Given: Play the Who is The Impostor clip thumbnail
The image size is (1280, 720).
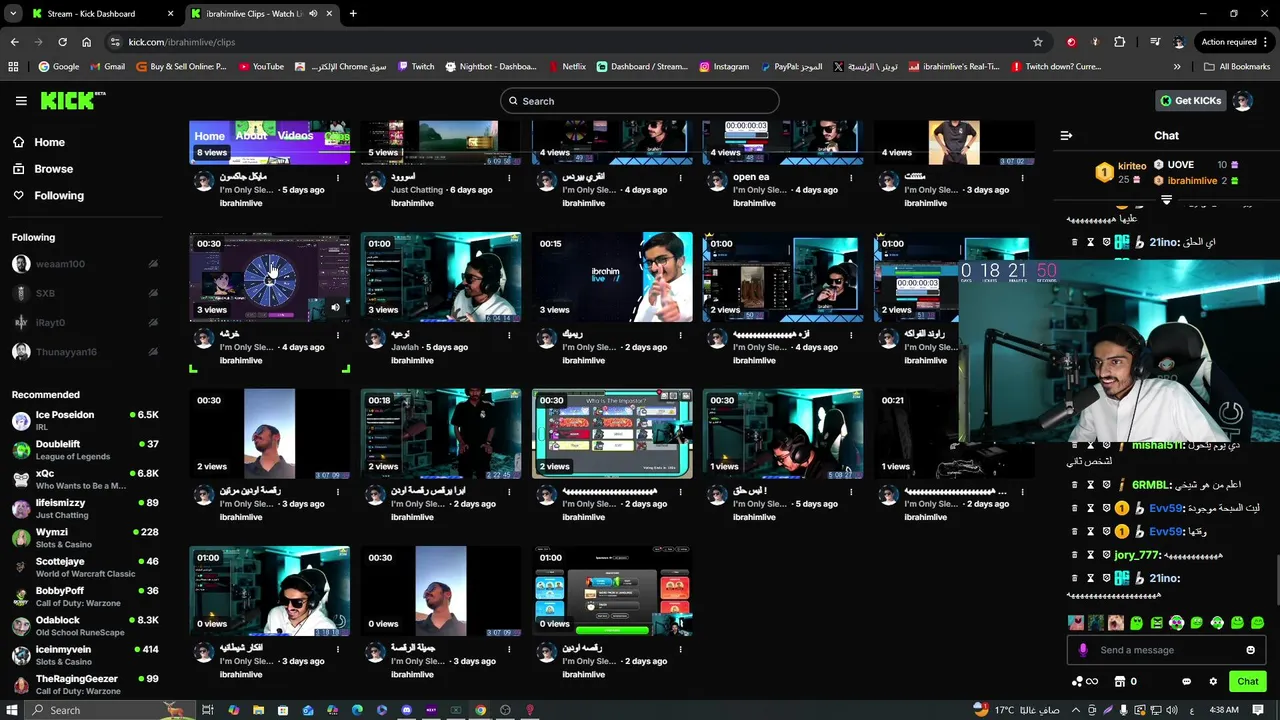Looking at the screenshot, I should 612,434.
